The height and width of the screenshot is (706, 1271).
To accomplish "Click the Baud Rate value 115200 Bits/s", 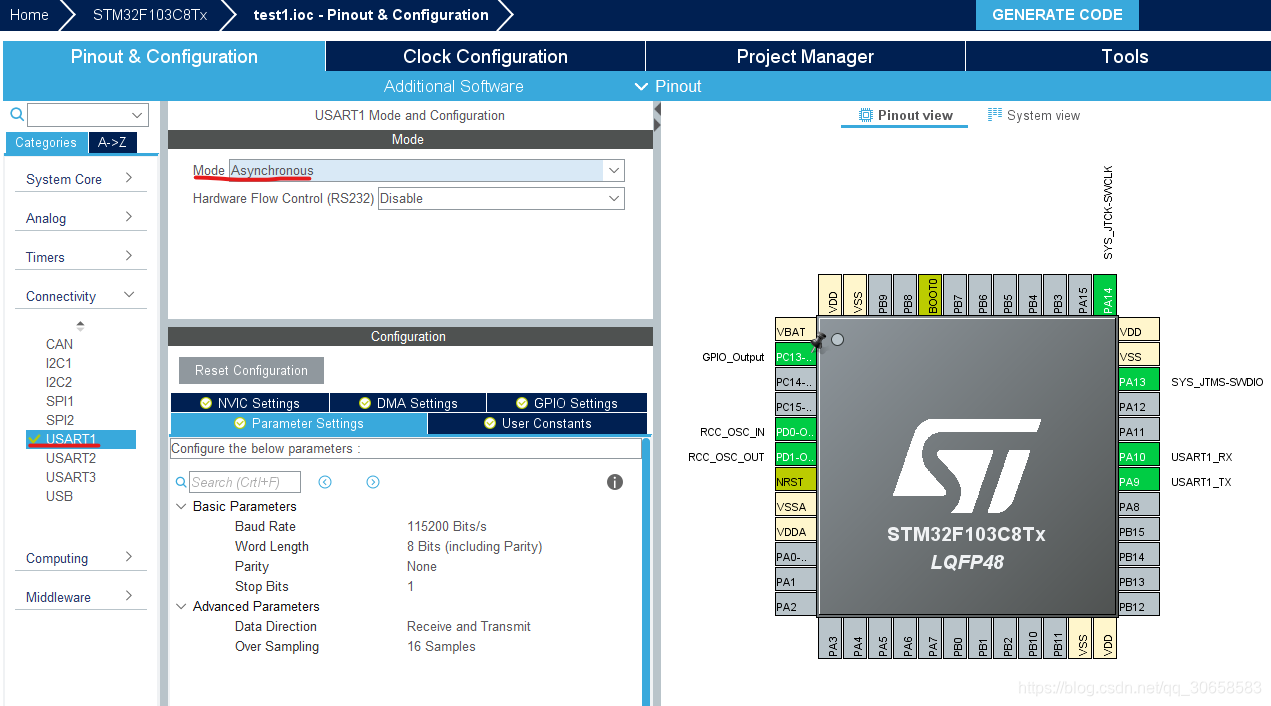I will pyautogui.click(x=447, y=526).
